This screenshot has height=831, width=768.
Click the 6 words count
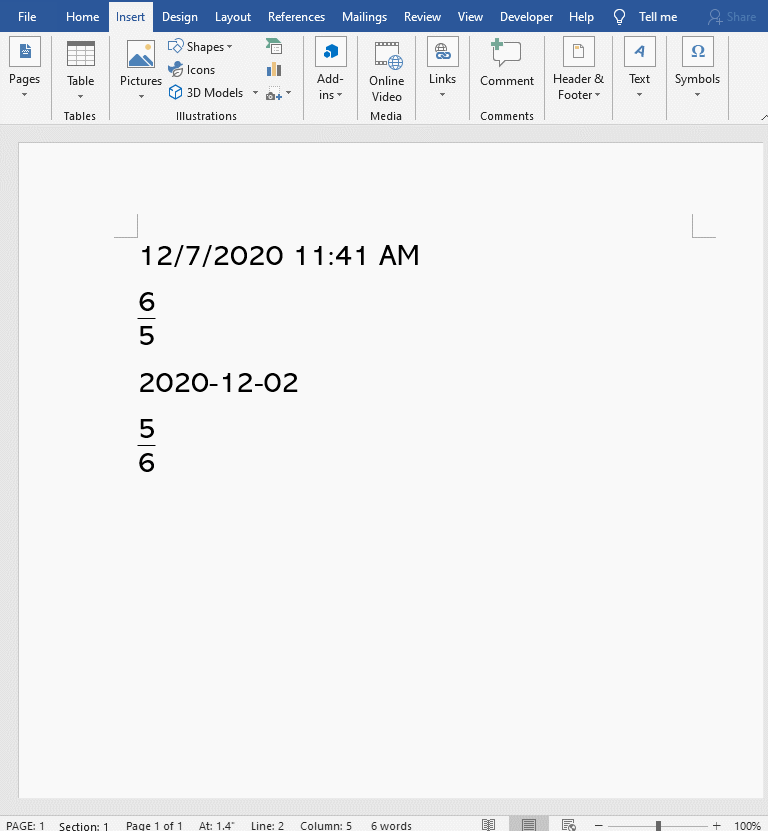click(x=391, y=825)
